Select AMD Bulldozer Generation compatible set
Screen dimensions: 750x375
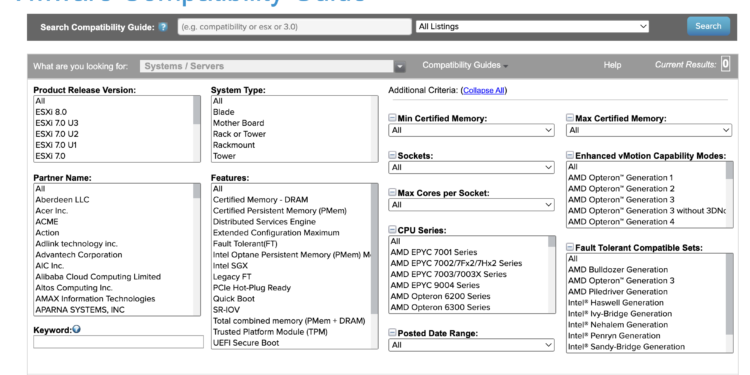tap(618, 270)
